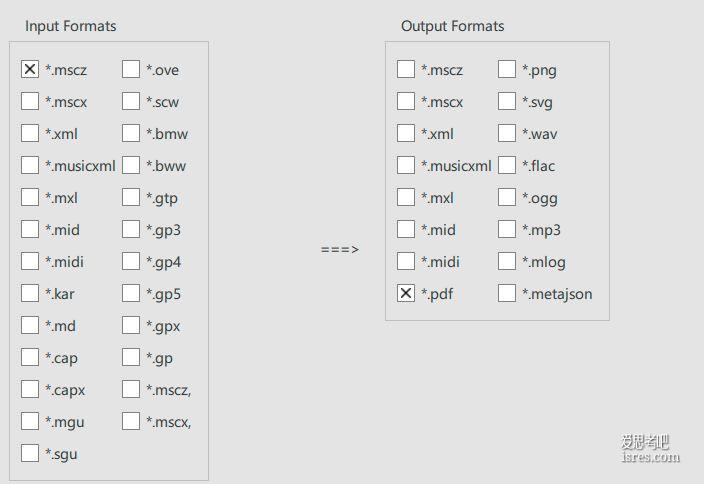Select *.mid as an input format

click(30, 229)
